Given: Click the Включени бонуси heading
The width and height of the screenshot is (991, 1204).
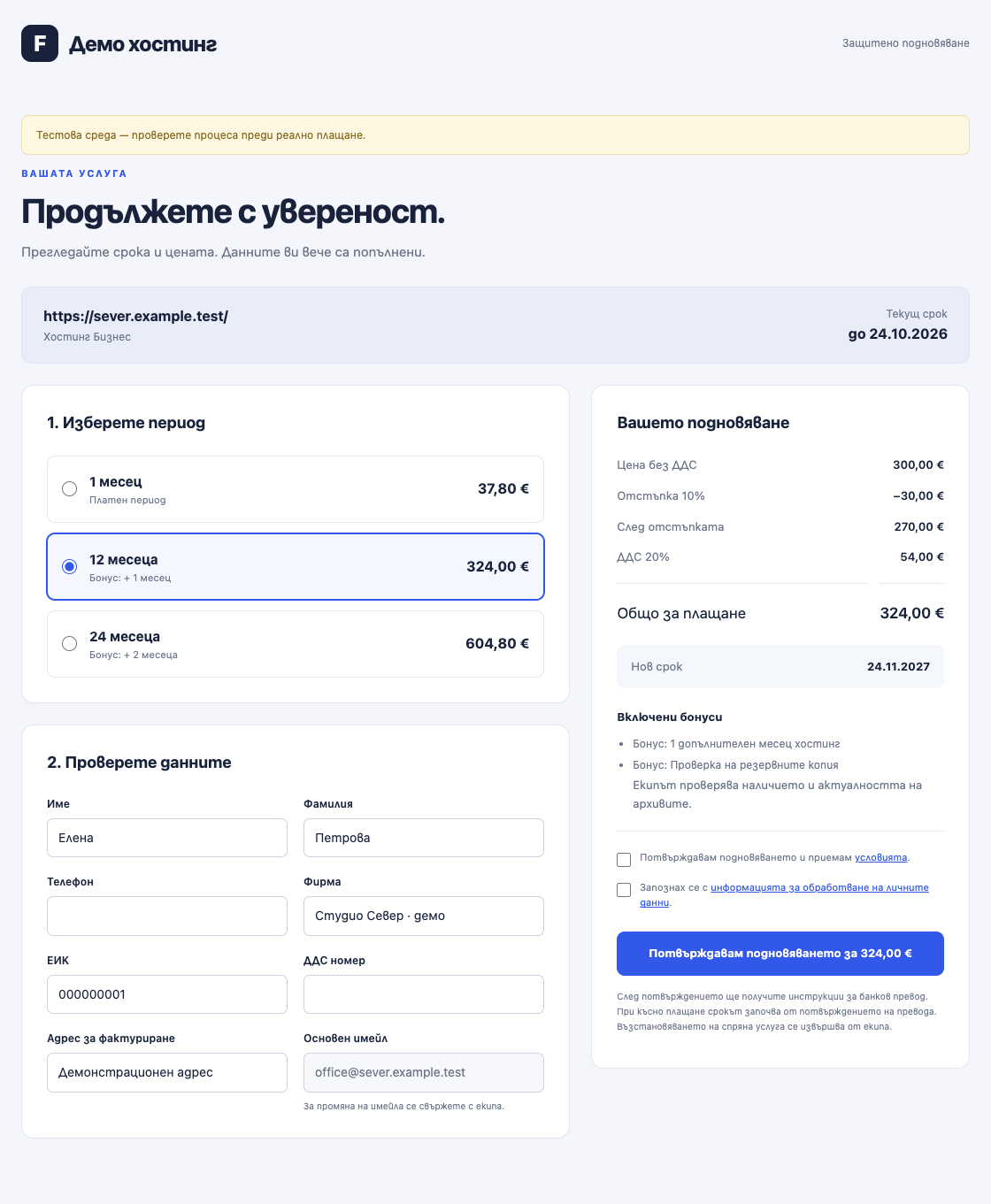Looking at the screenshot, I should 670,717.
